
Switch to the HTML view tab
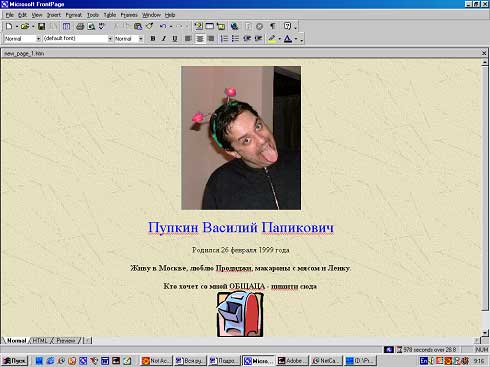(40, 341)
